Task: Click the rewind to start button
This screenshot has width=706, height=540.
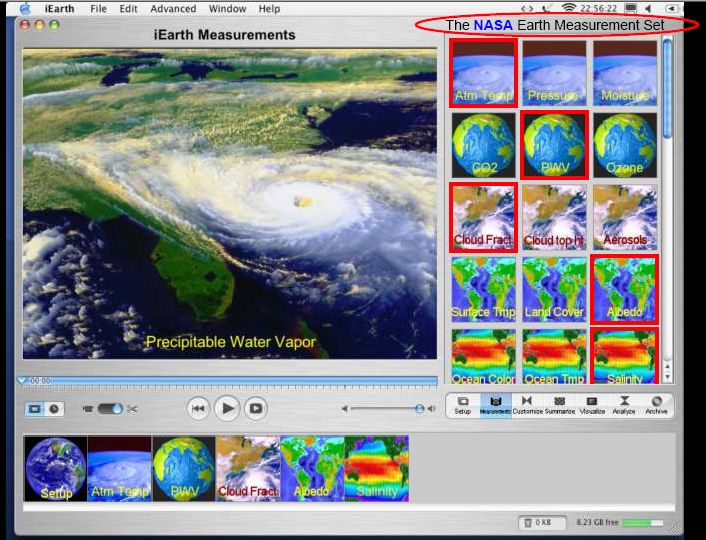Action: tap(199, 408)
